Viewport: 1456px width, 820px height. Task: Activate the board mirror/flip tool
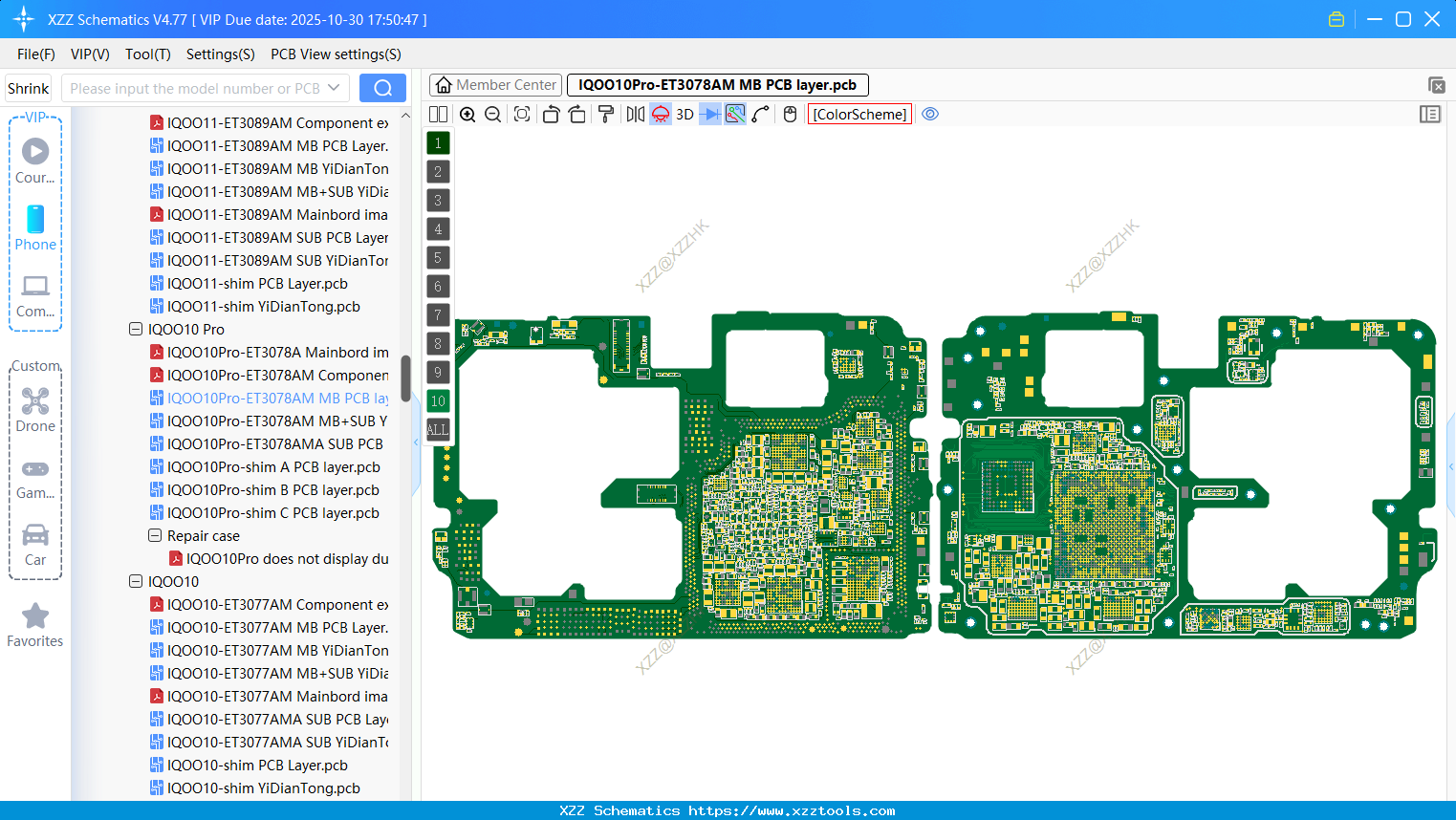tap(634, 114)
